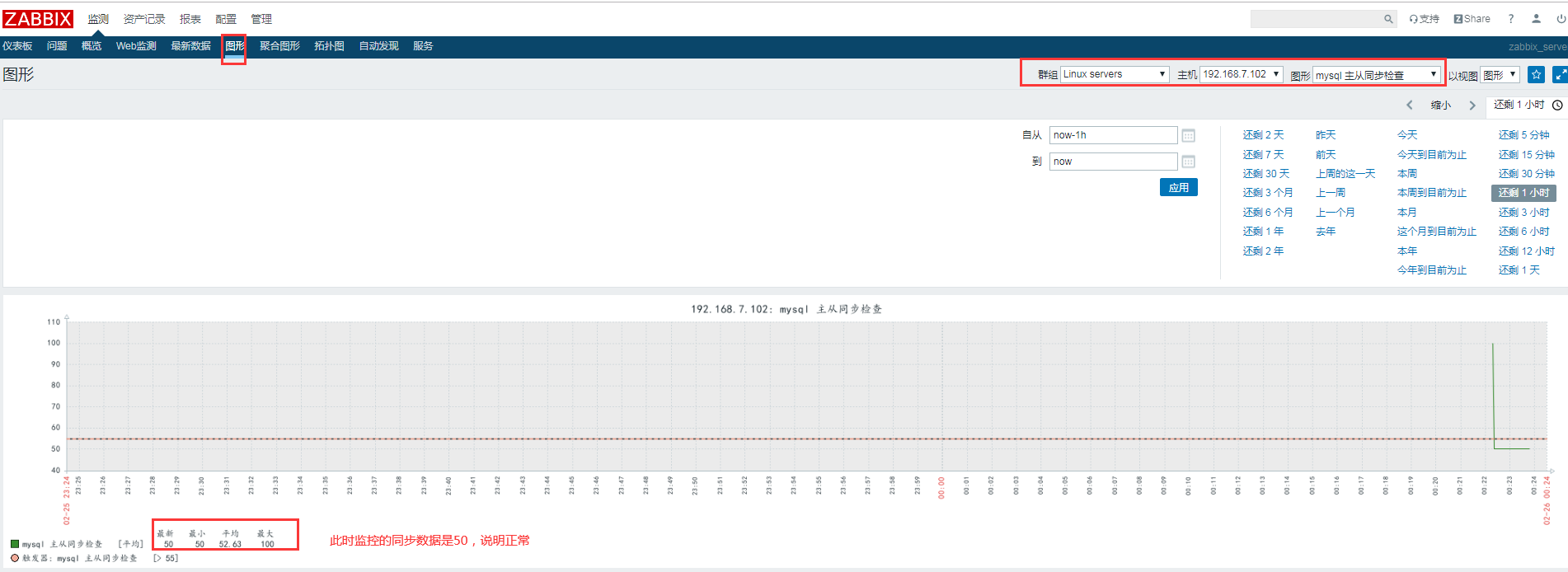Open the 报表 top menu

[x=190, y=19]
